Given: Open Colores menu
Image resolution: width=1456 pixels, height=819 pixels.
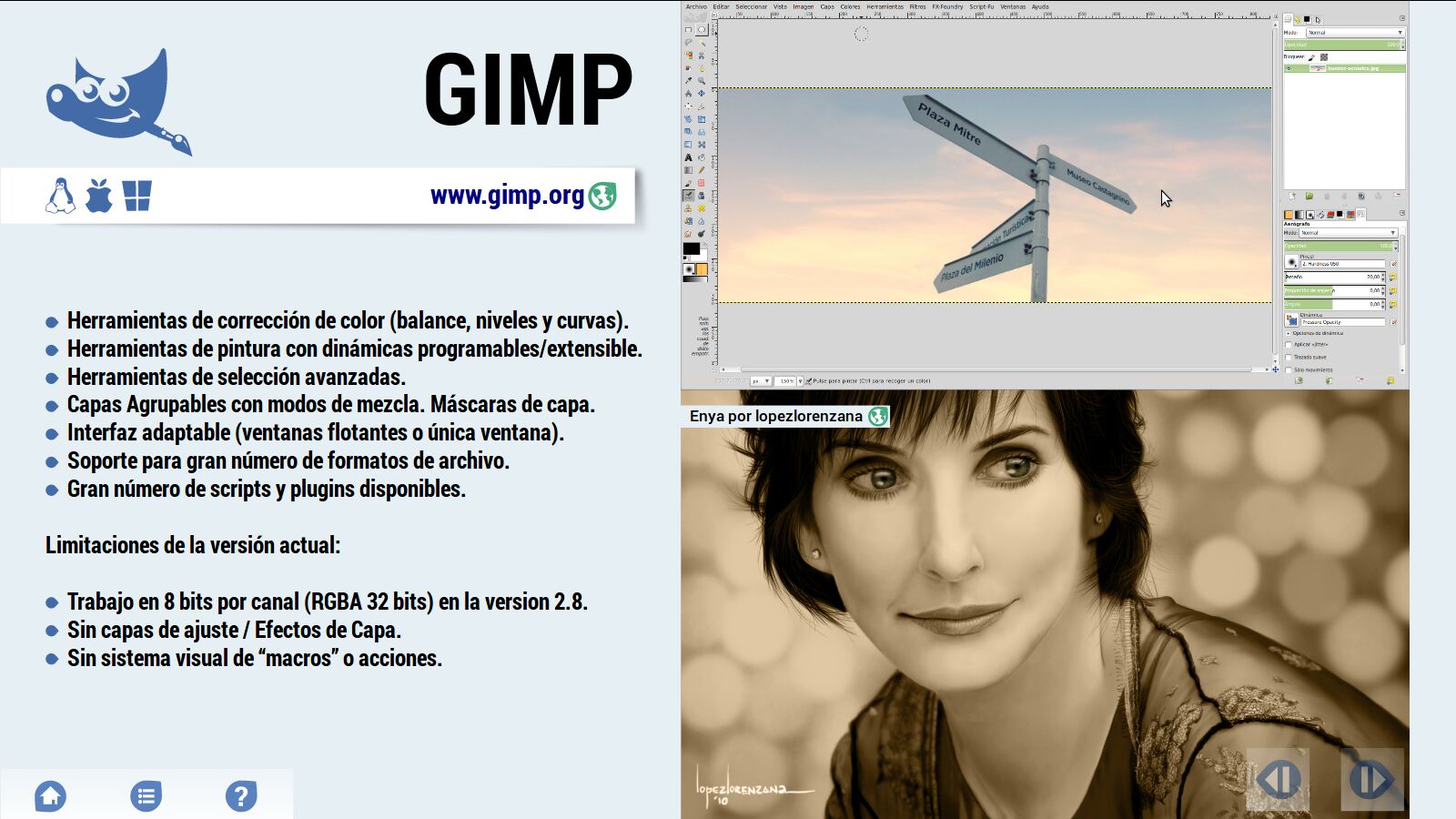Looking at the screenshot, I should click(850, 6).
